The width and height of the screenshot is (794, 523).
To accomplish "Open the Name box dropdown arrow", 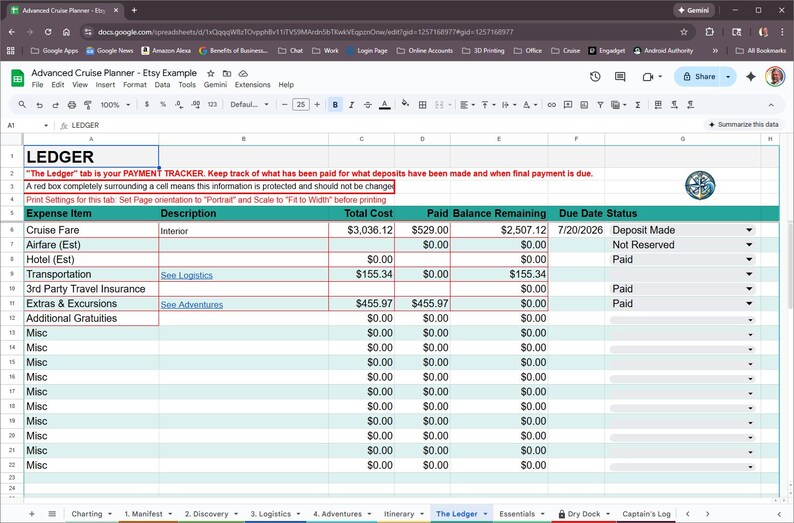I will [46, 125].
